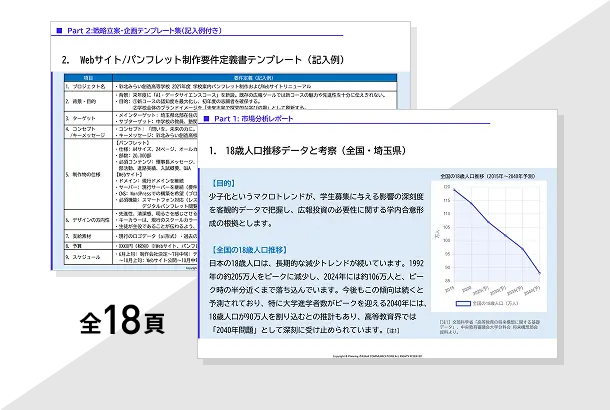Screen dimensions: 610x410
Task: Select the '4. コンセプト/キーメッセージ' row label
Action: [x=88, y=132]
